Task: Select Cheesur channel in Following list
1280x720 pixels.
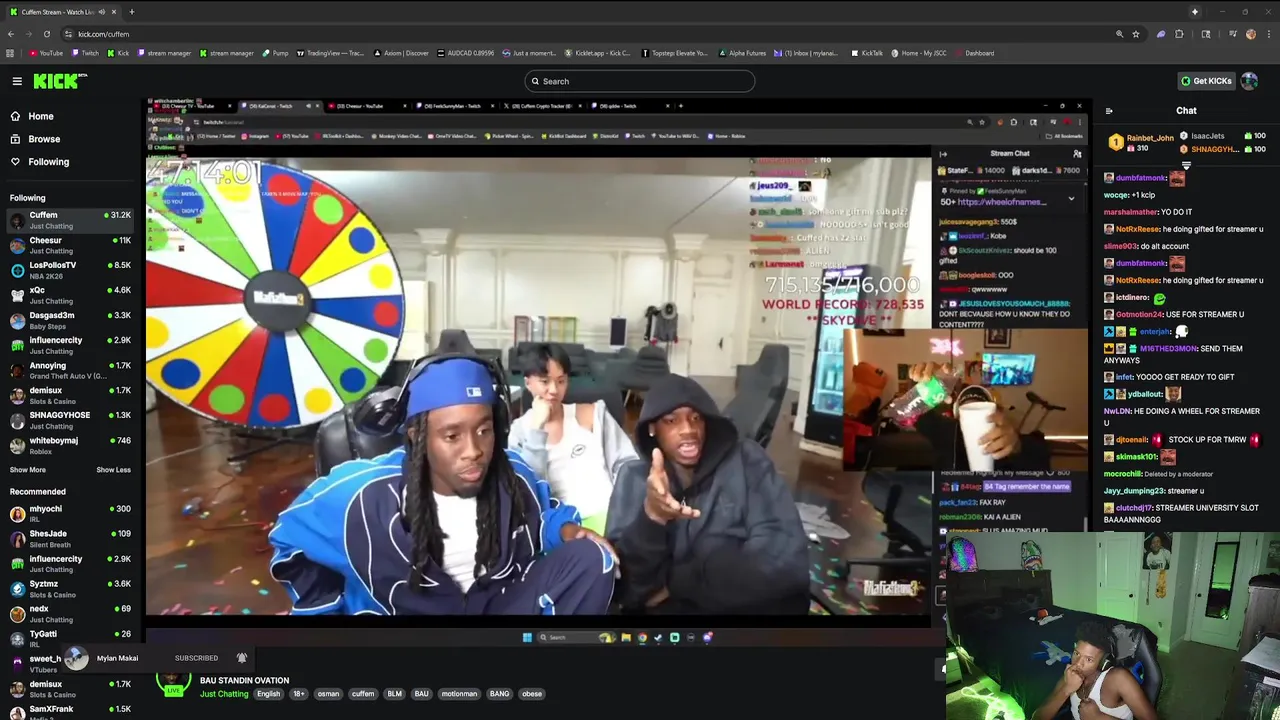Action: pos(70,245)
